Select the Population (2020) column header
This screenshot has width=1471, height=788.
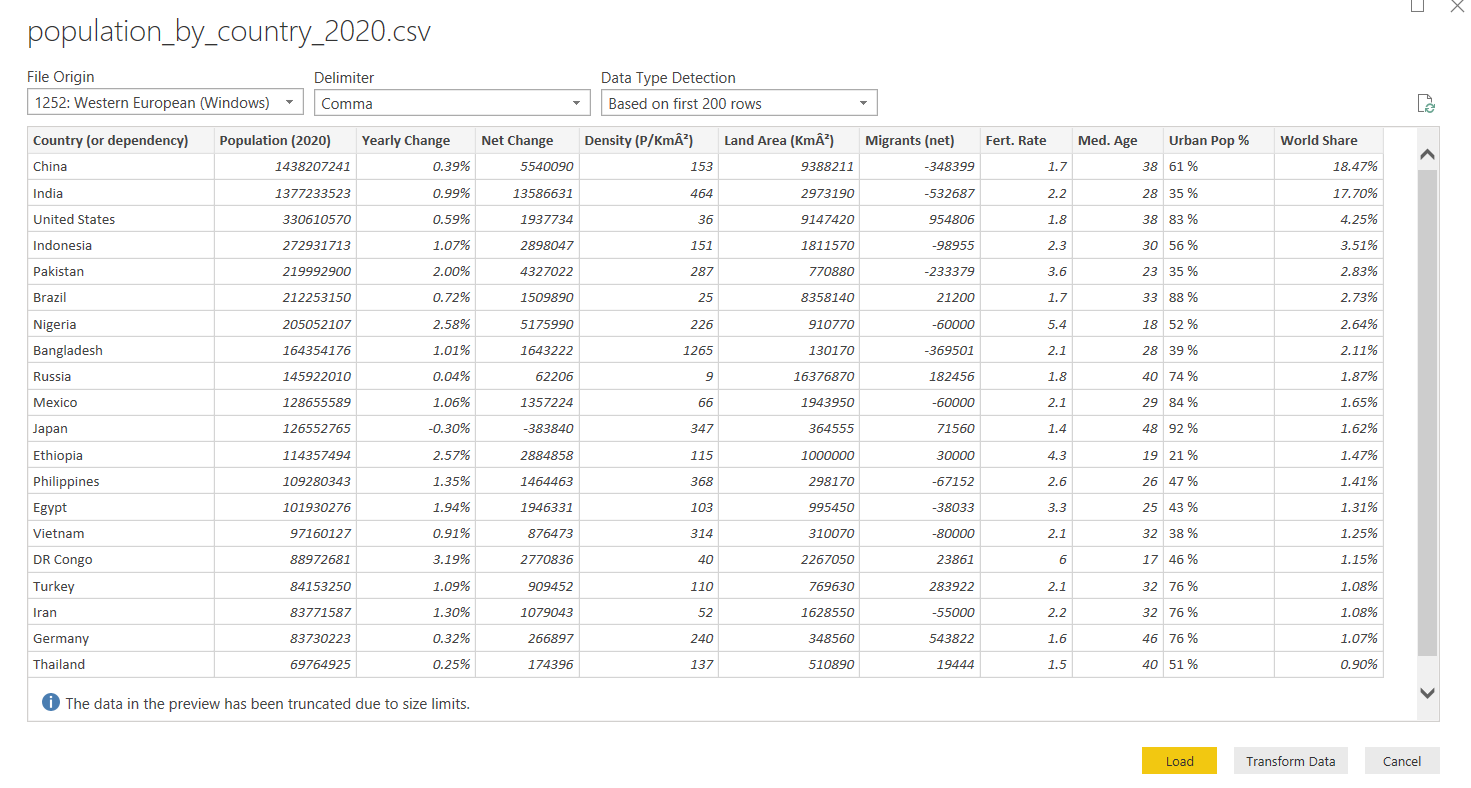pos(275,141)
